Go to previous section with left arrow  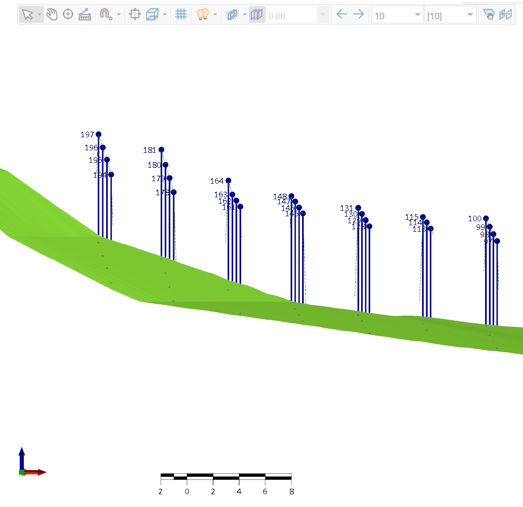(x=342, y=14)
